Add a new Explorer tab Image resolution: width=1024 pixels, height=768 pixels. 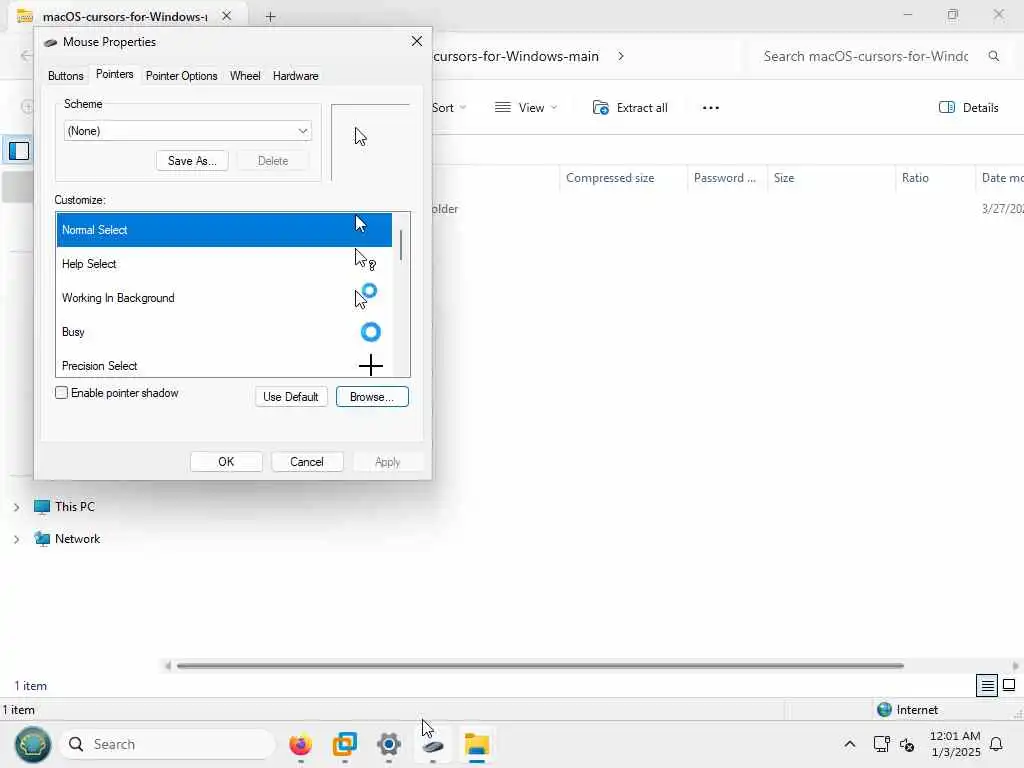coord(270,16)
